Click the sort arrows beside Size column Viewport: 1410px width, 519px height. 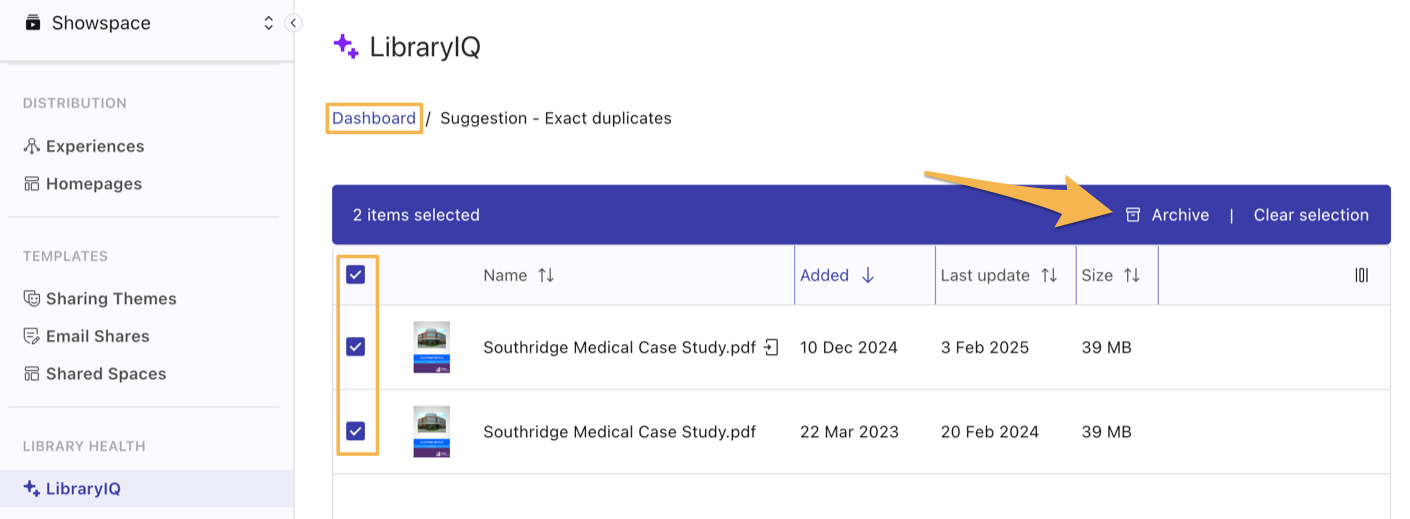(1131, 276)
